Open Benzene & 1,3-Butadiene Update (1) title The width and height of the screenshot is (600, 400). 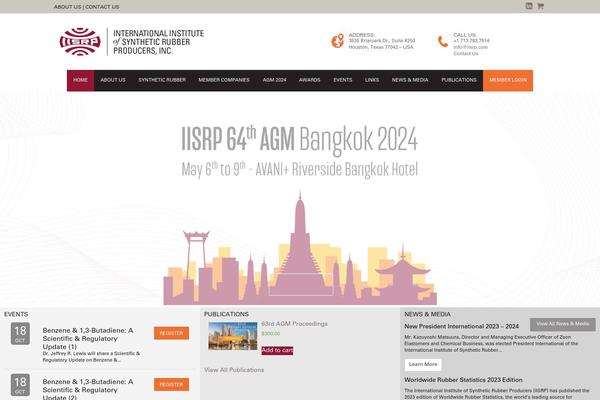(x=88, y=338)
